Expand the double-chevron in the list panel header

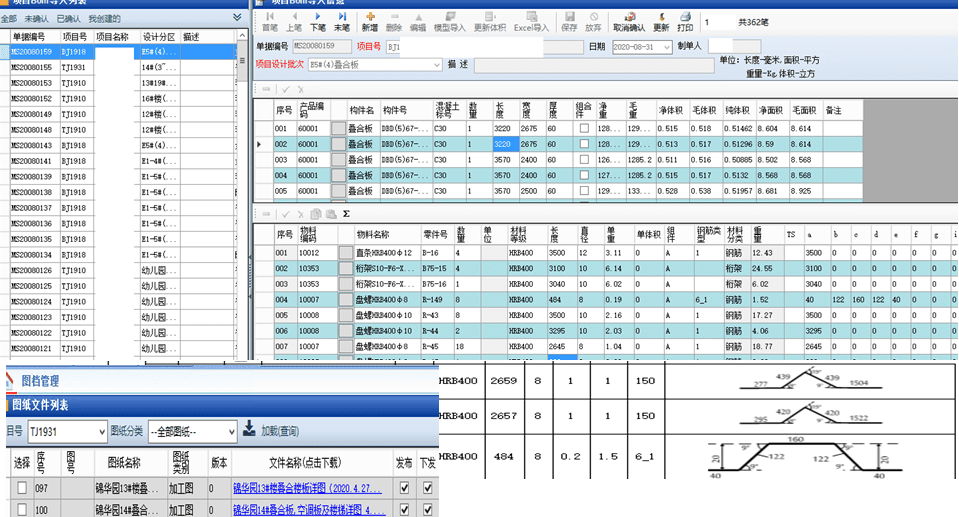pos(237,17)
